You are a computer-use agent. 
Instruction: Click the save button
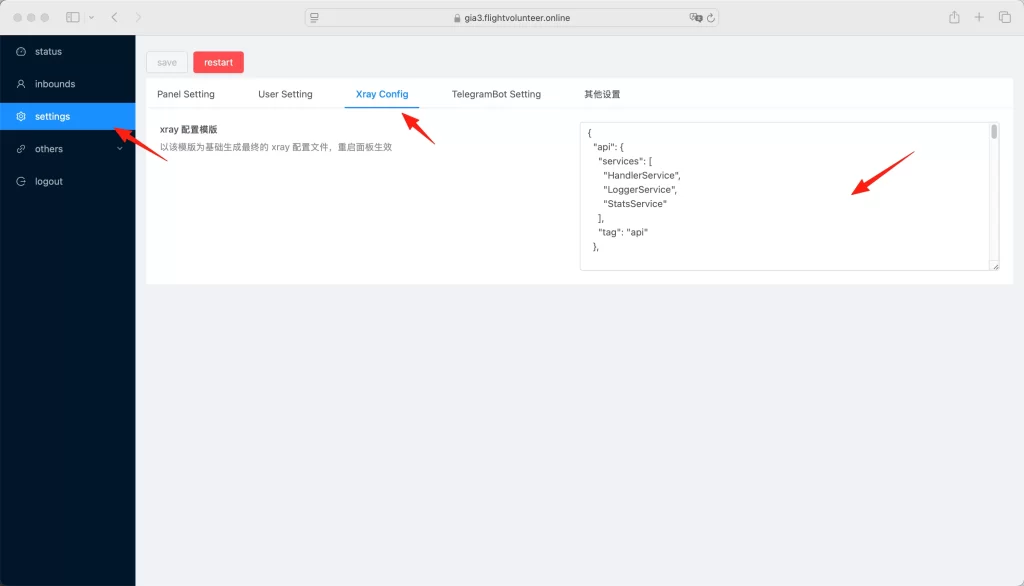tap(167, 62)
